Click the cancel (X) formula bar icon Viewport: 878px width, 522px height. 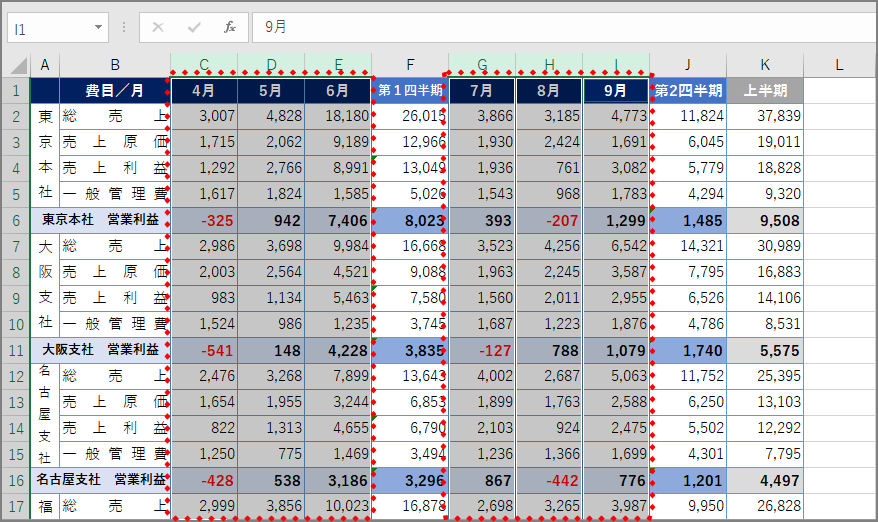pos(158,27)
